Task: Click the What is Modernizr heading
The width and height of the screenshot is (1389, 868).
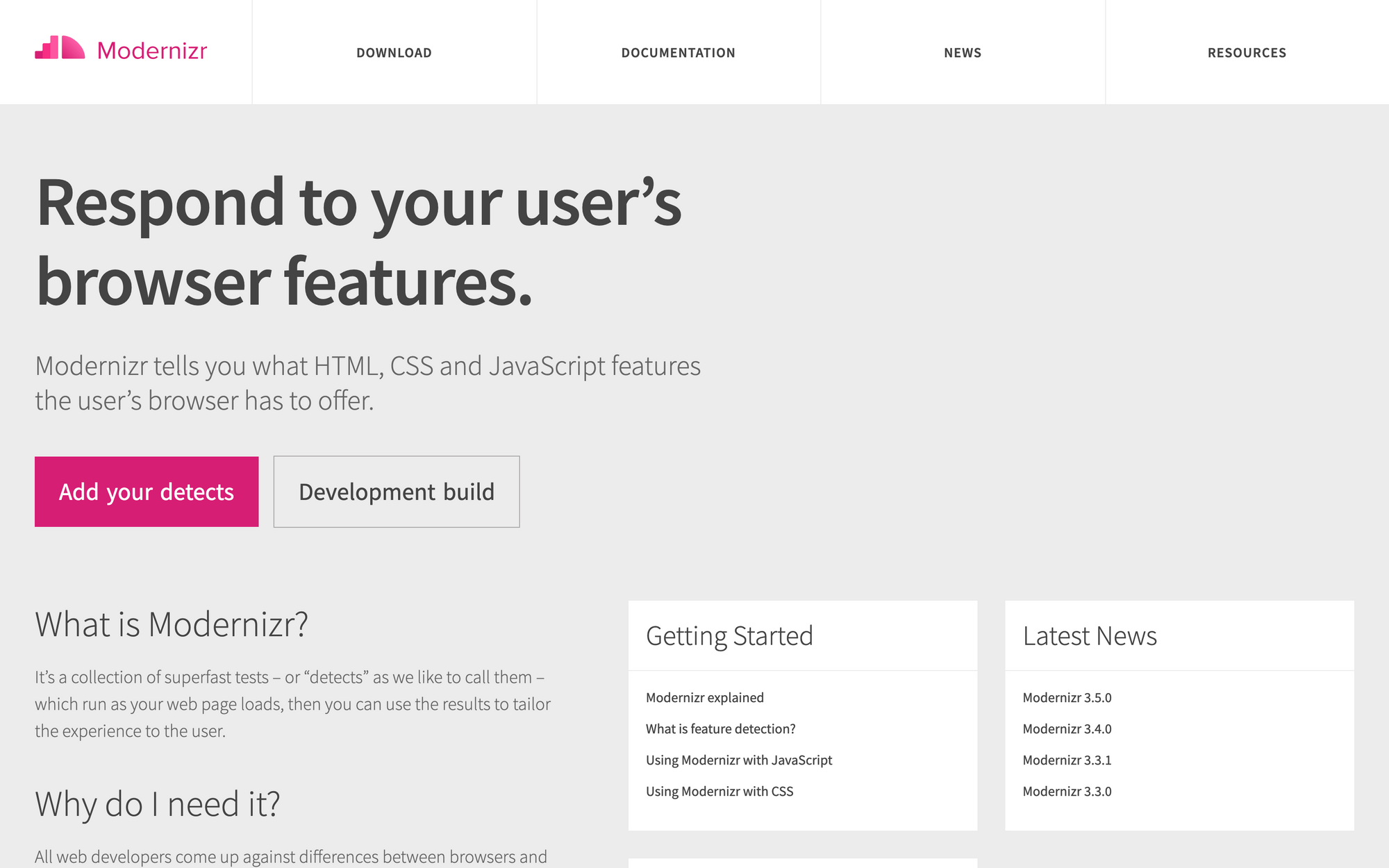Action: pos(172,624)
